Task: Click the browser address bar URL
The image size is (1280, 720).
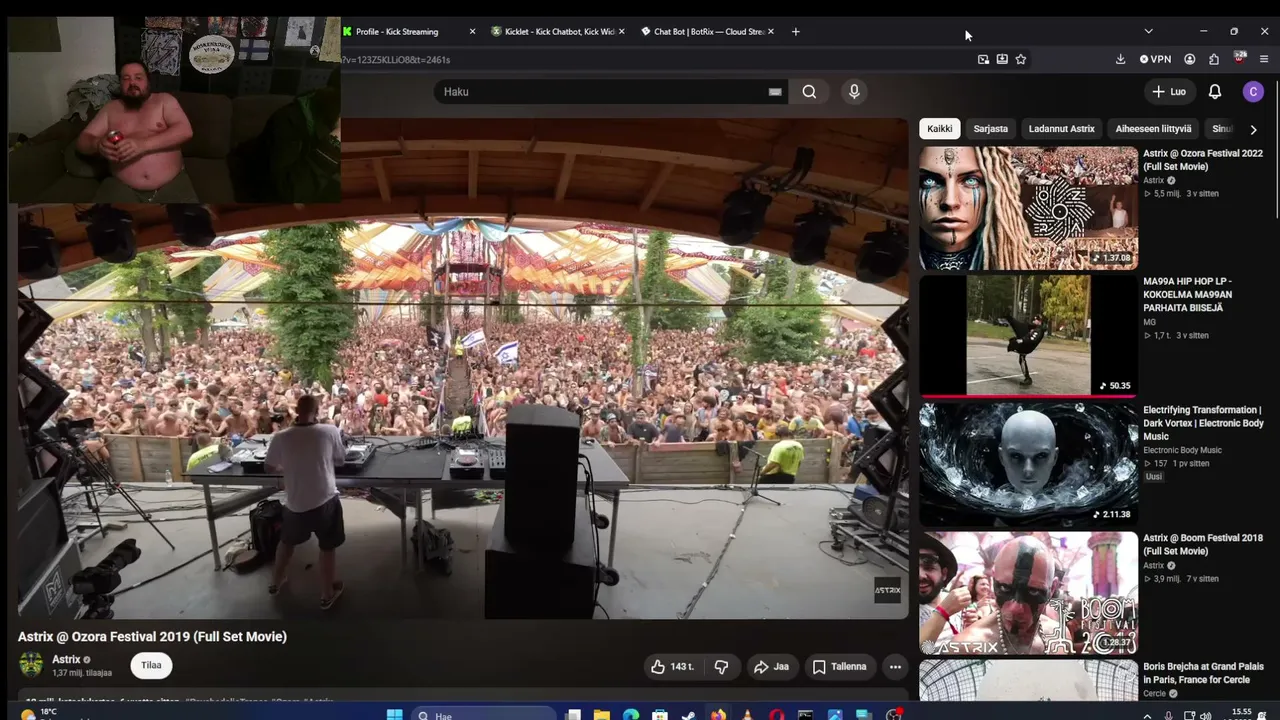Action: 396,60
